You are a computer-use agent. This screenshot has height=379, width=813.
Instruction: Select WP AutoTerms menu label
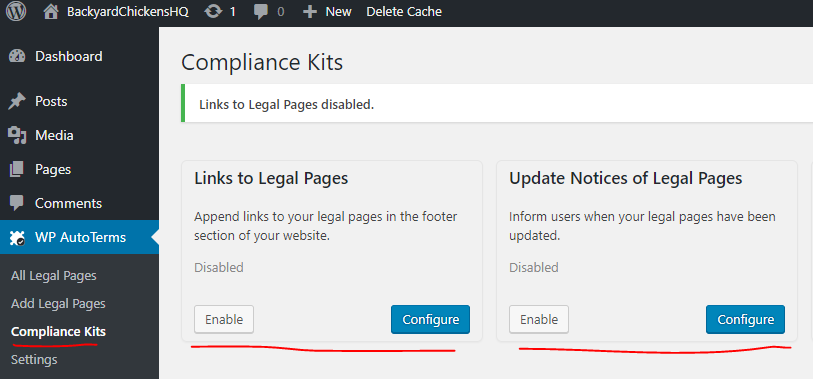(80, 237)
